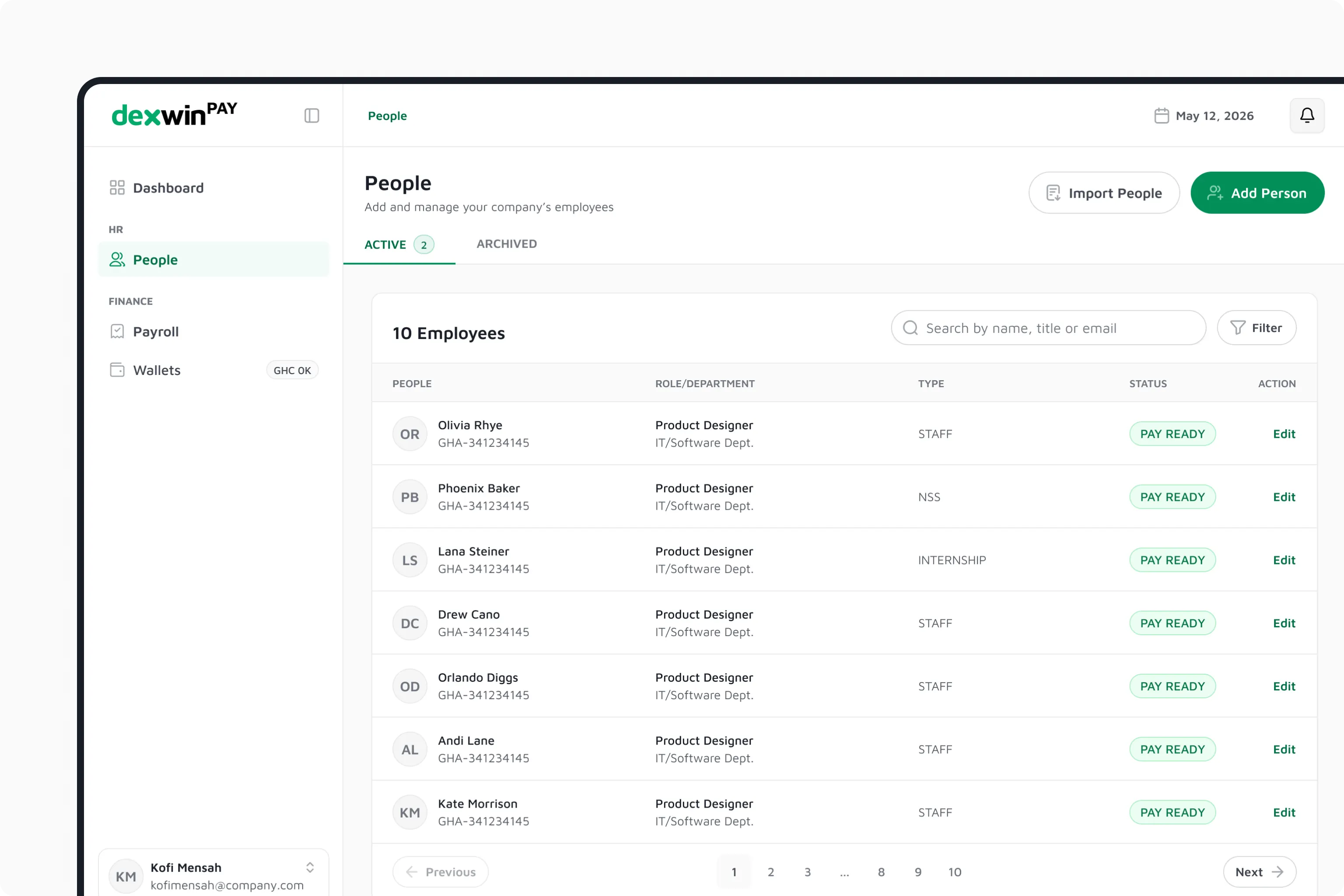Click the OD avatar for Orlando Diggs
Viewport: 1344px width, 896px height.
tap(409, 686)
